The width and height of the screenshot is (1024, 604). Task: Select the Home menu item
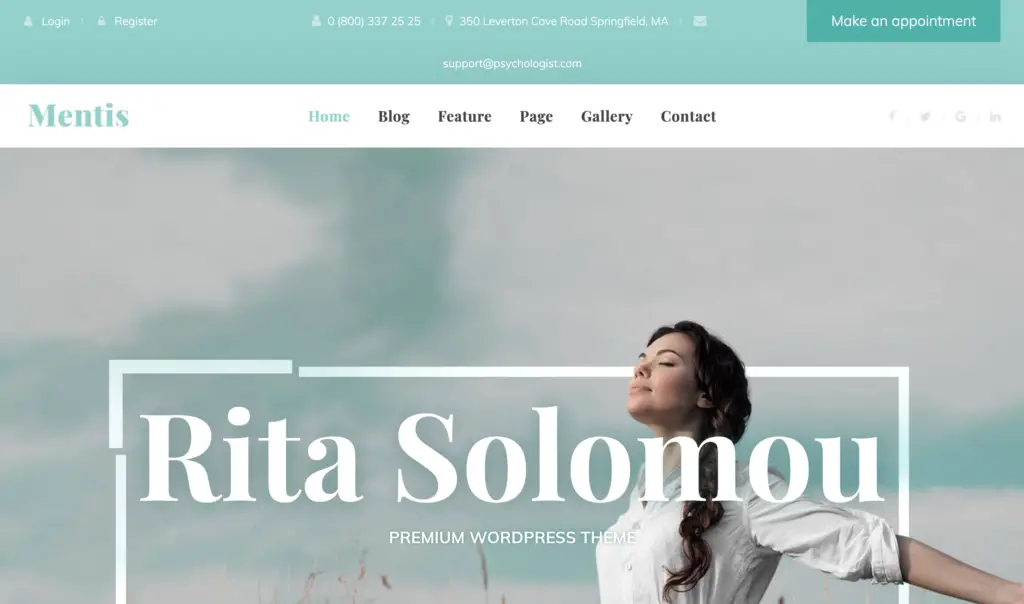coord(329,116)
